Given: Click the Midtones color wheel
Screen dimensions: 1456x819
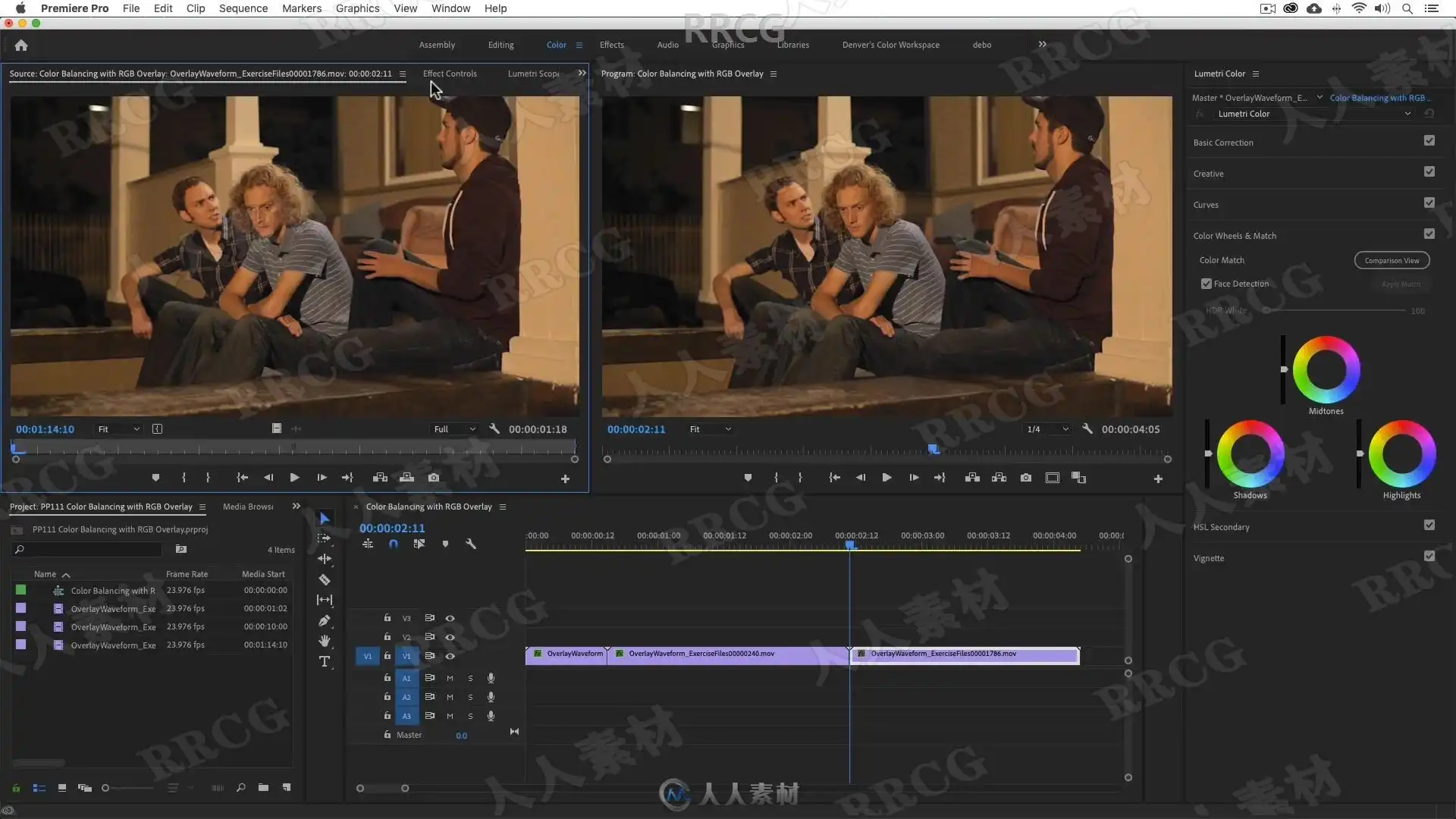Looking at the screenshot, I should (x=1326, y=370).
